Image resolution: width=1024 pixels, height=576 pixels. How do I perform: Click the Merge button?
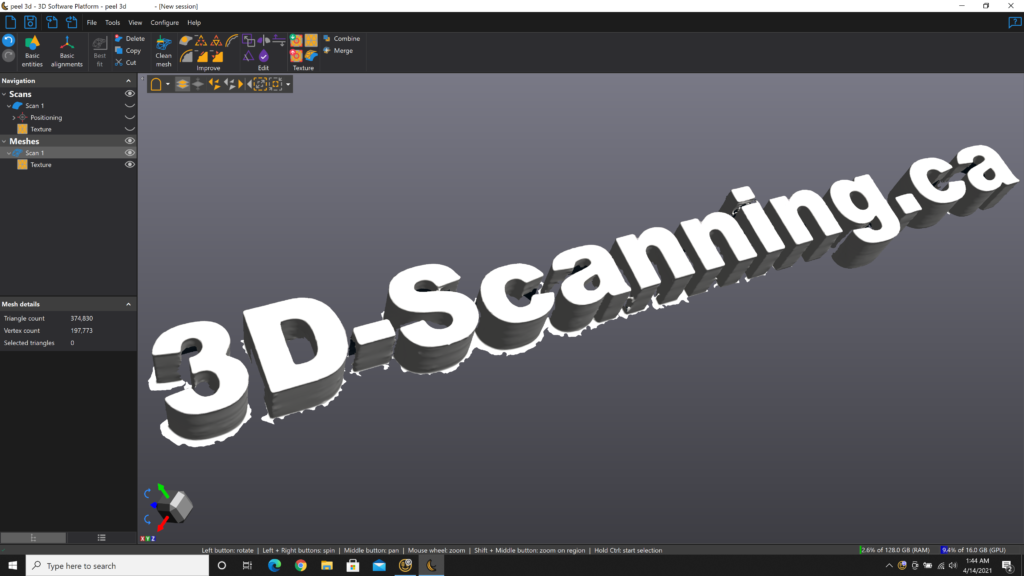coord(340,51)
